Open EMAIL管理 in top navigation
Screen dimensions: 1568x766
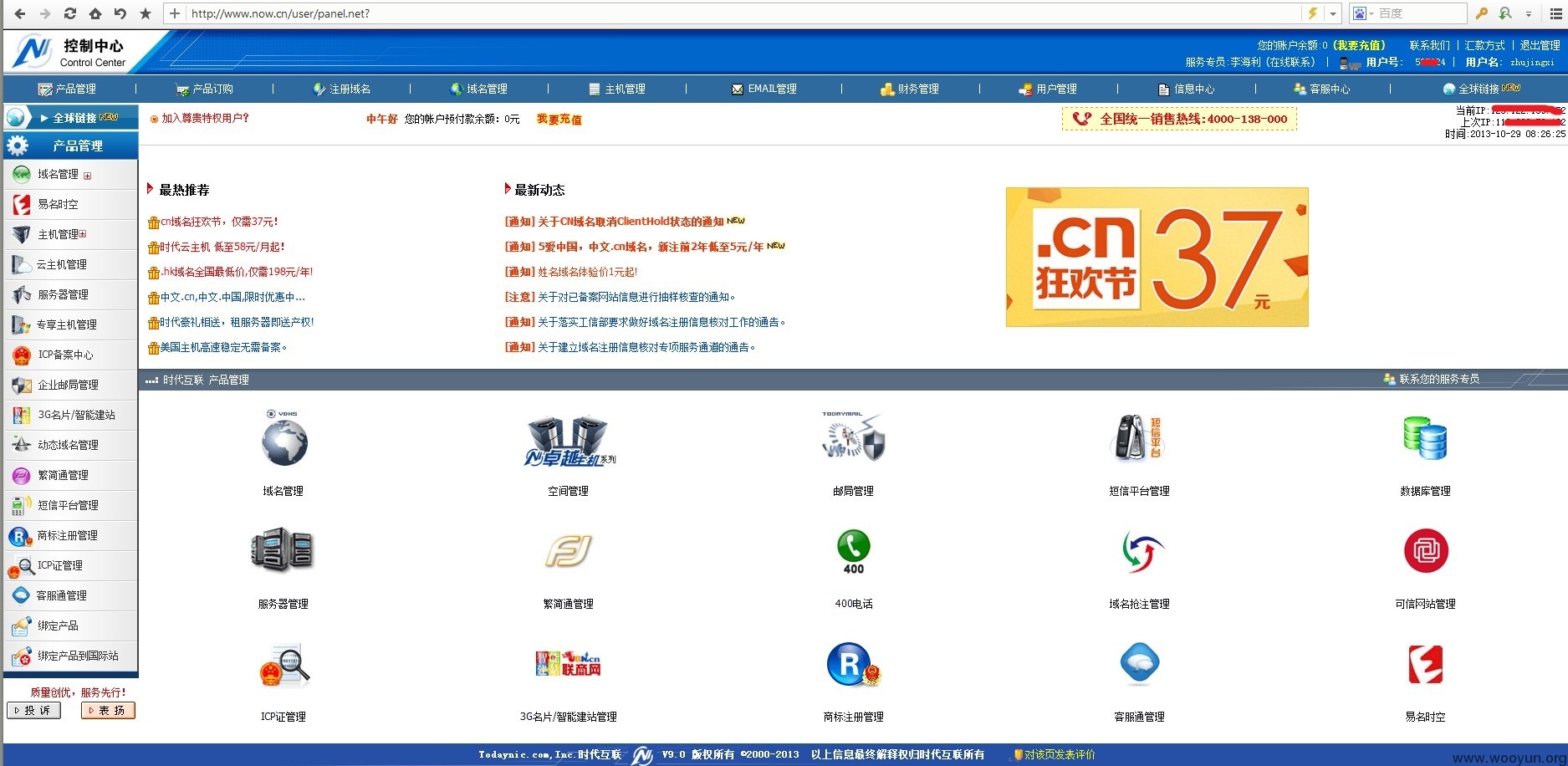764,89
